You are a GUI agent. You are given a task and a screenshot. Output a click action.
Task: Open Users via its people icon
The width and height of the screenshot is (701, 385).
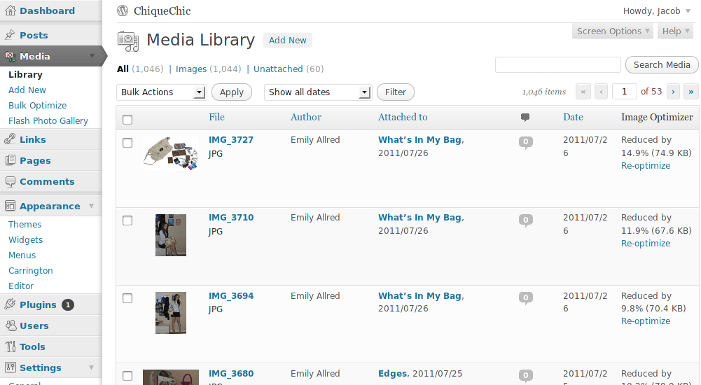(x=10, y=326)
